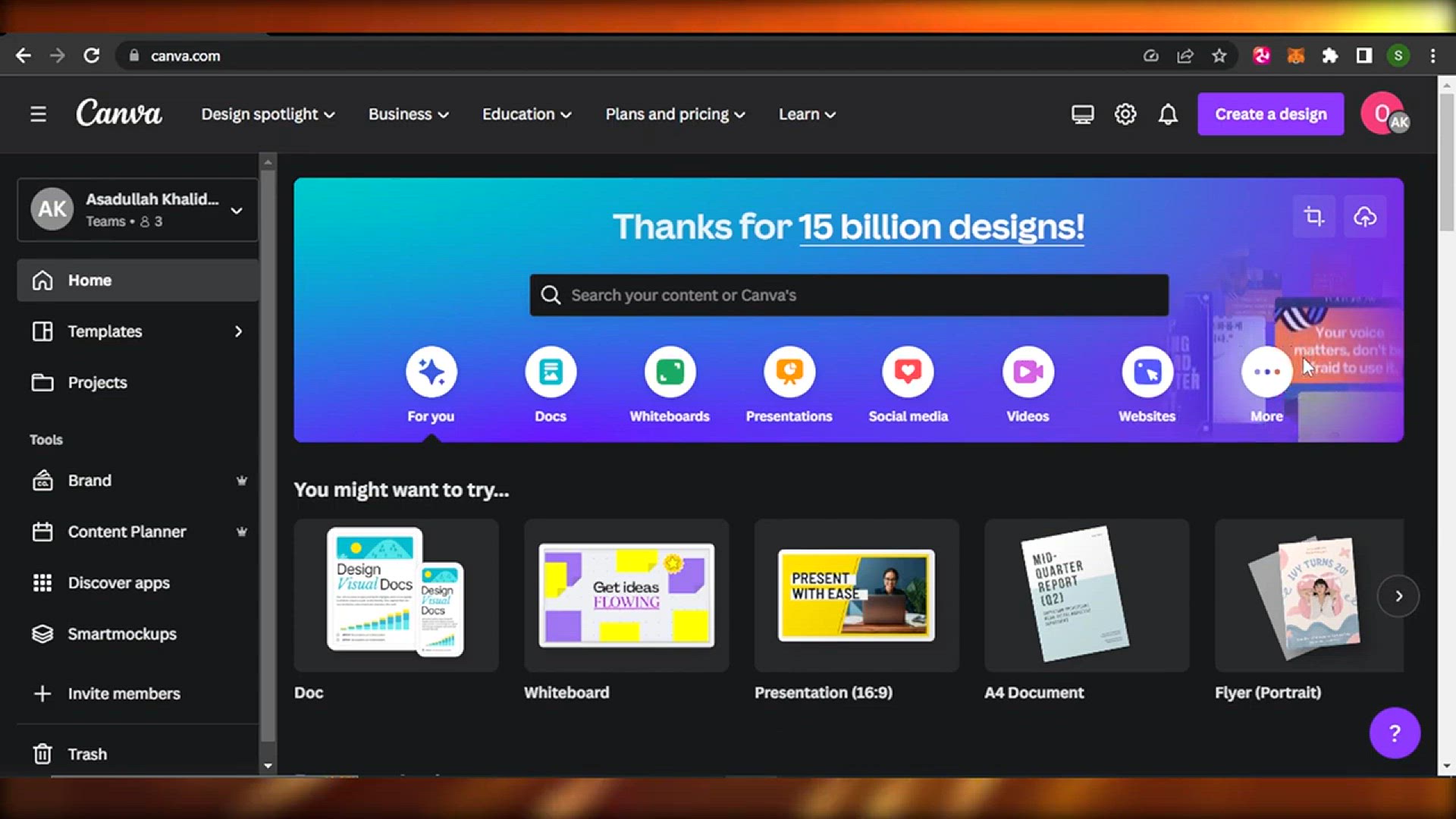Screen dimensions: 1456x819
Task: Open the Flyer (Portrait) thumbnail
Action: point(1310,595)
